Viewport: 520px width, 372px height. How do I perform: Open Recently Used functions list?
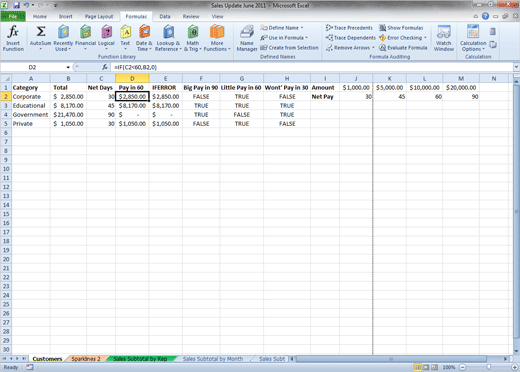63,38
